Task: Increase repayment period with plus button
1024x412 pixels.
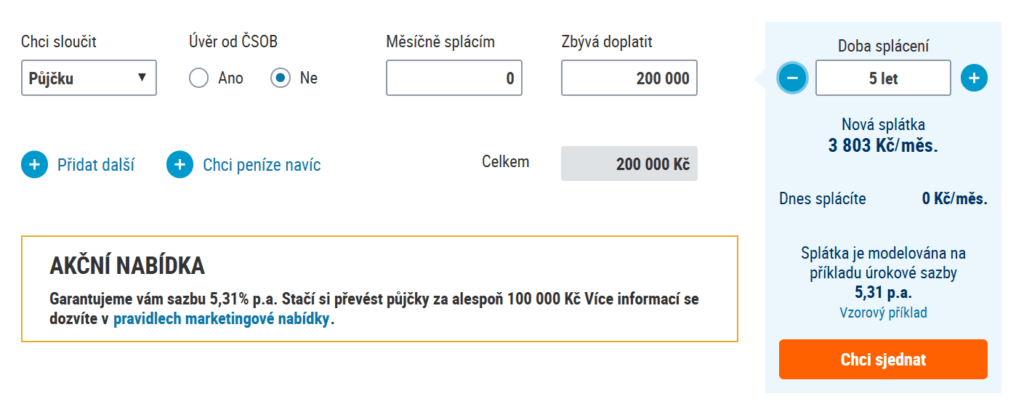Action: coord(974,78)
